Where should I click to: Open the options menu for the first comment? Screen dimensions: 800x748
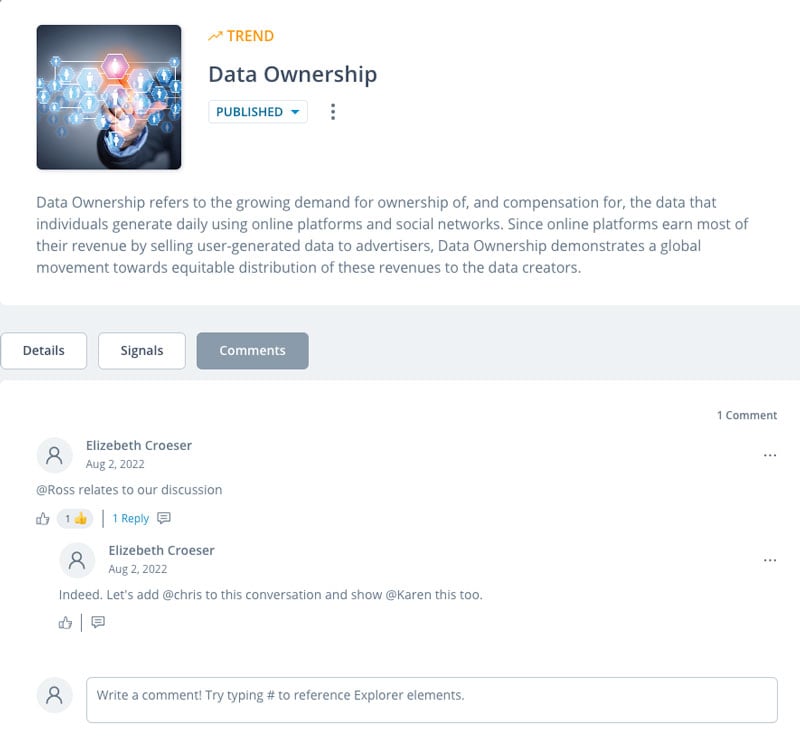(x=769, y=456)
